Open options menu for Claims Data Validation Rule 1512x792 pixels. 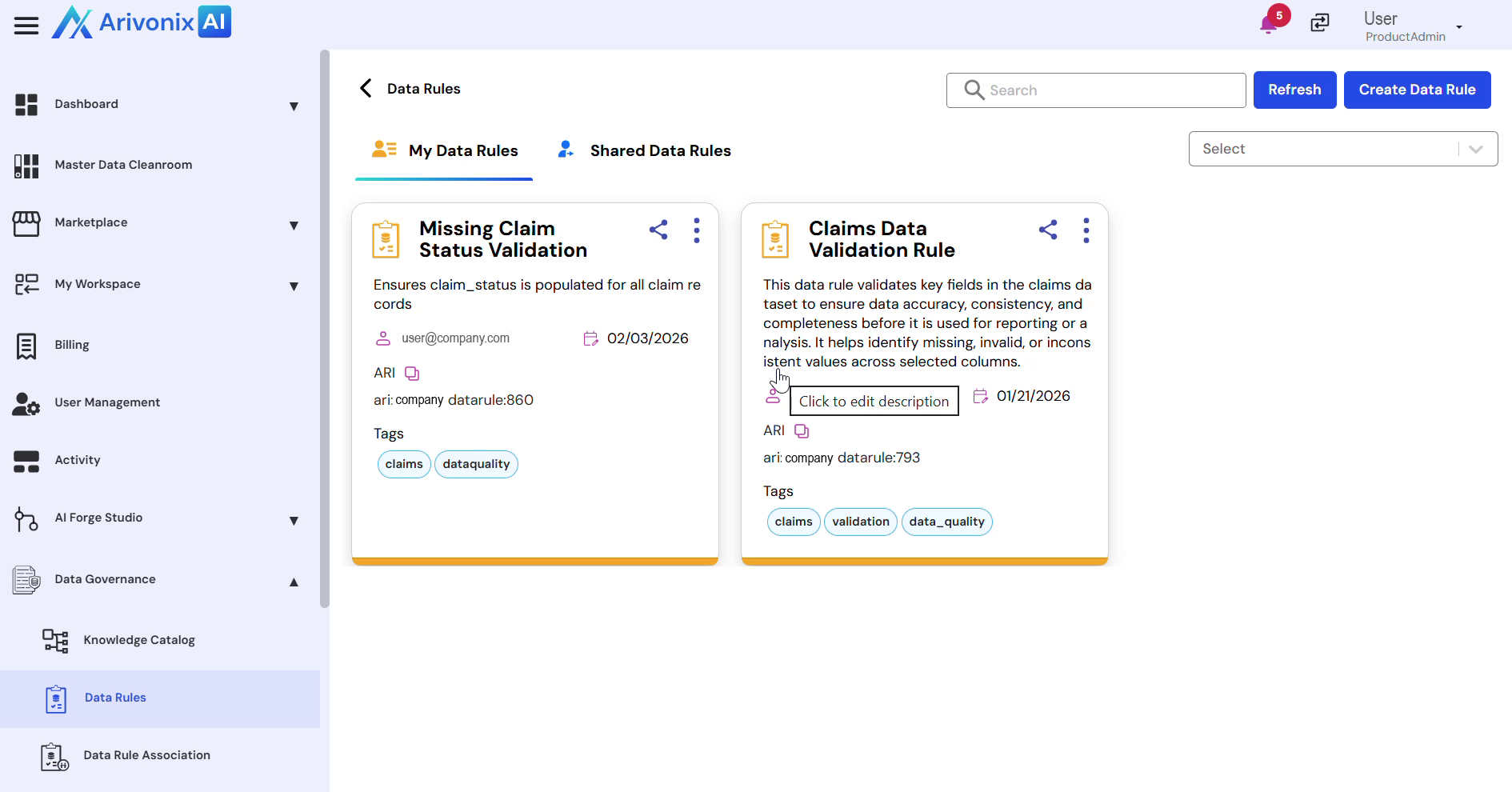click(1086, 230)
